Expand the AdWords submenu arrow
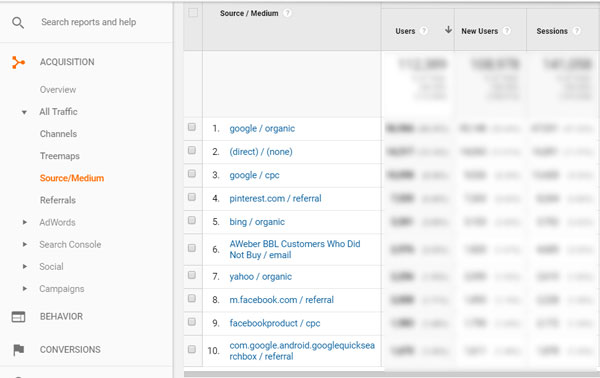Screen dimensions: 600x378 click(24, 222)
